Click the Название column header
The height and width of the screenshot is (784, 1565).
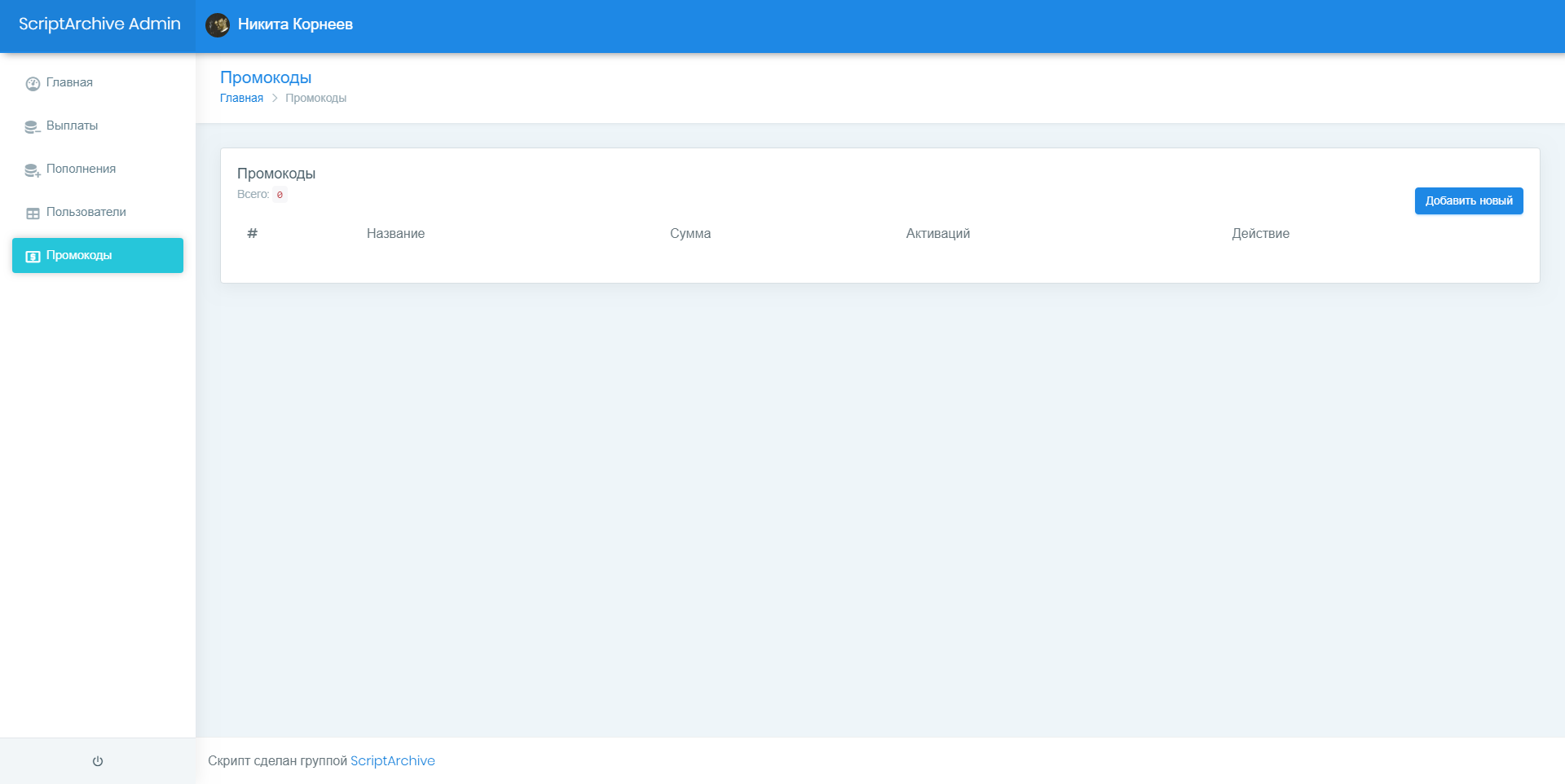(395, 234)
